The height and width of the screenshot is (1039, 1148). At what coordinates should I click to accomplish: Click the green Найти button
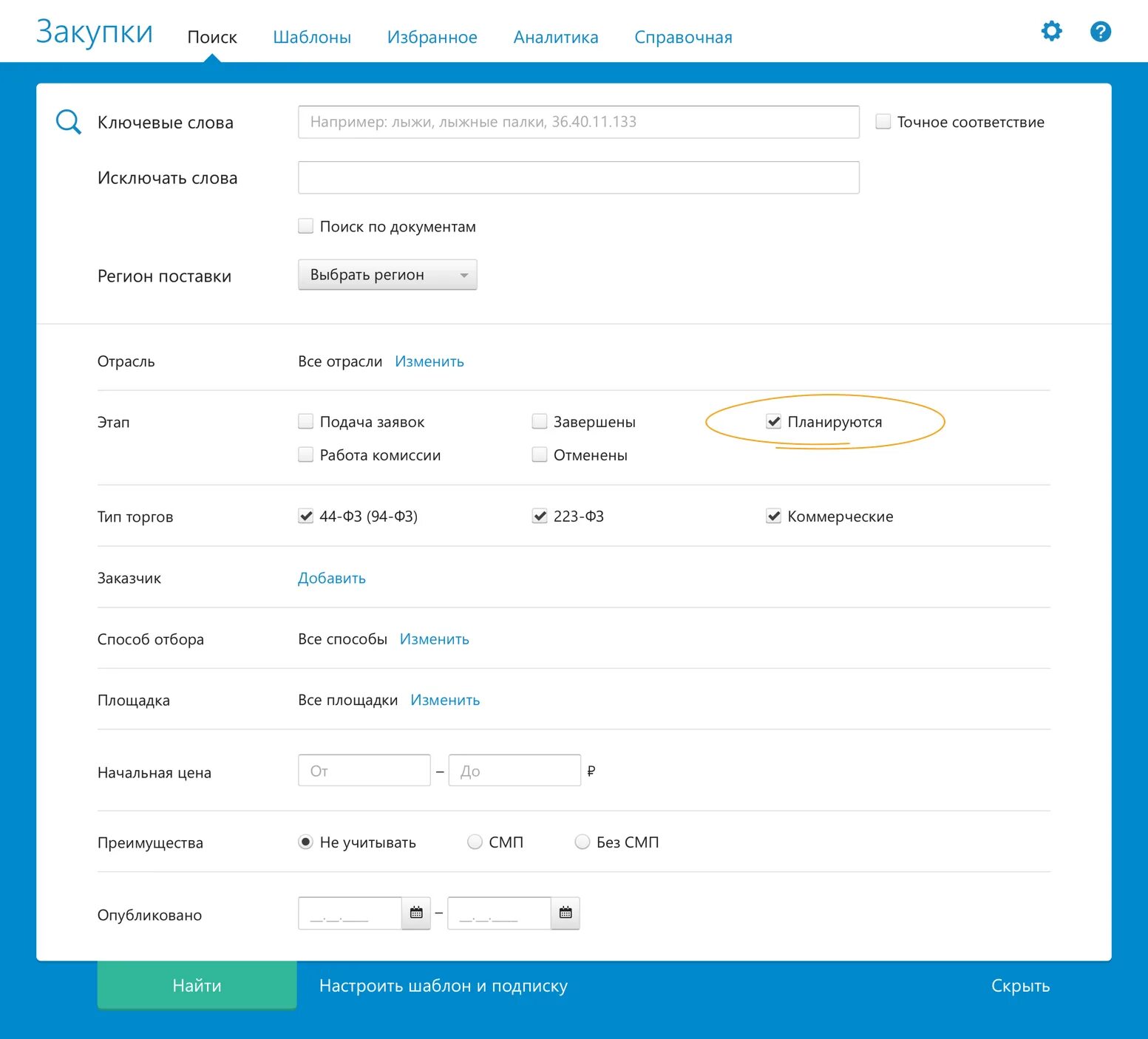(x=197, y=985)
